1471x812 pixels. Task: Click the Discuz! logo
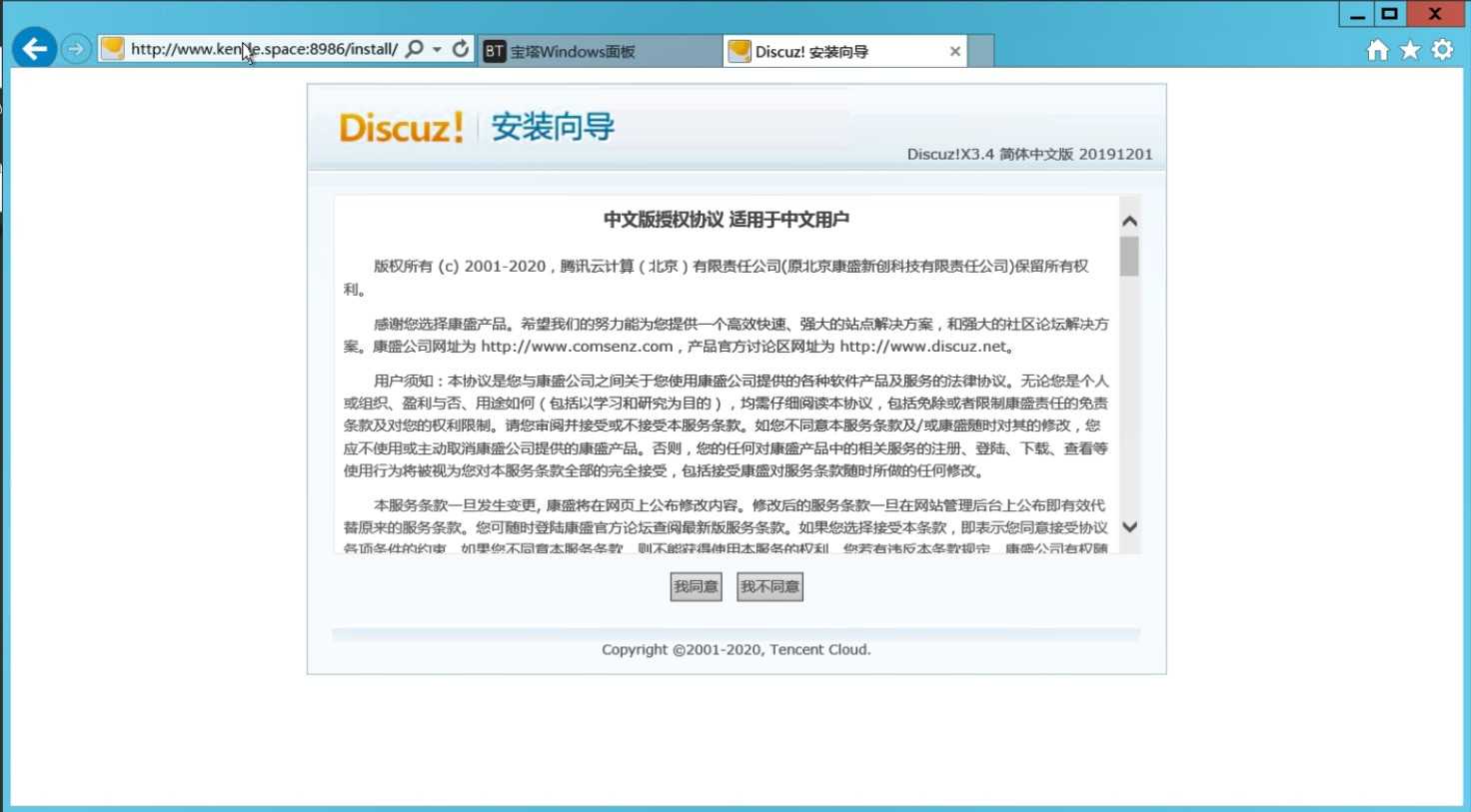[402, 128]
